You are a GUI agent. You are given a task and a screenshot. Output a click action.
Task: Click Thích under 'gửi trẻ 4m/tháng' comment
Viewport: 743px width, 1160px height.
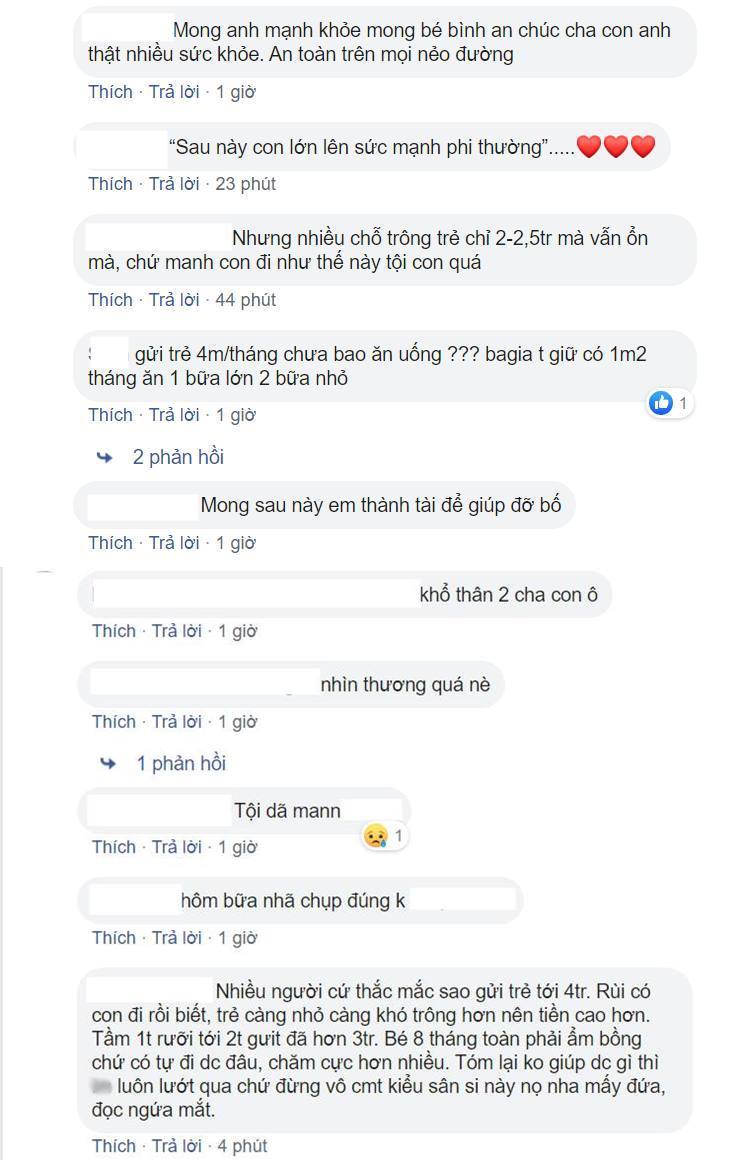pos(110,414)
